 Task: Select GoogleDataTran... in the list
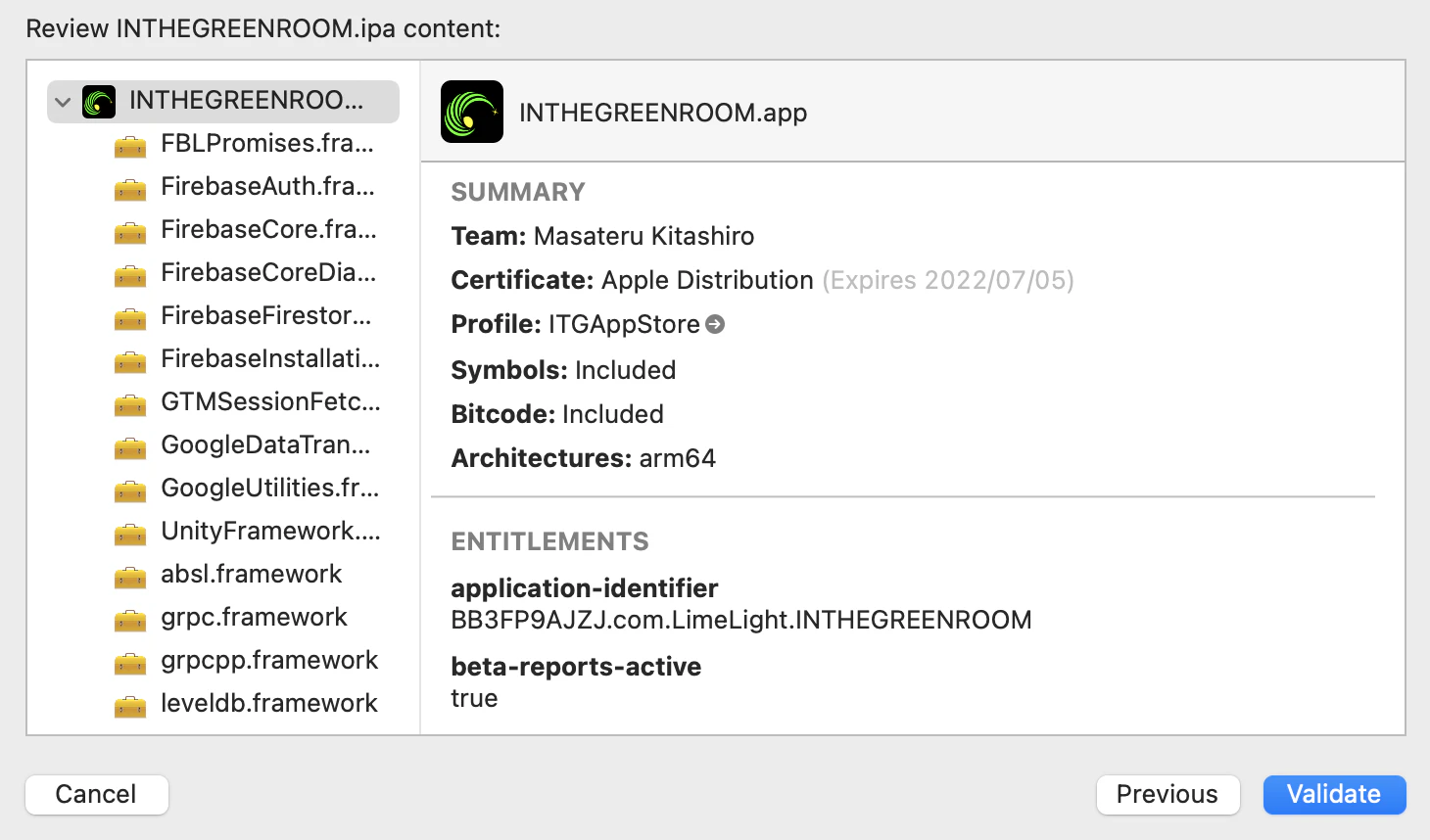point(266,444)
